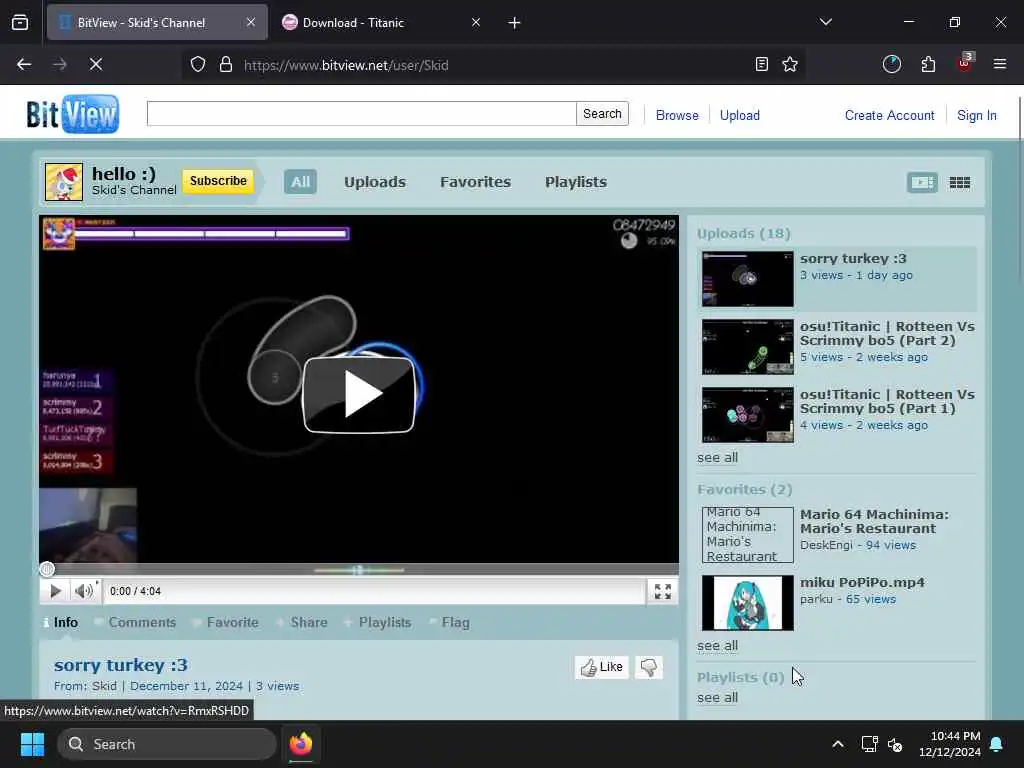The image size is (1024, 768).
Task: Select the Uploads channel tab
Action: [375, 182]
